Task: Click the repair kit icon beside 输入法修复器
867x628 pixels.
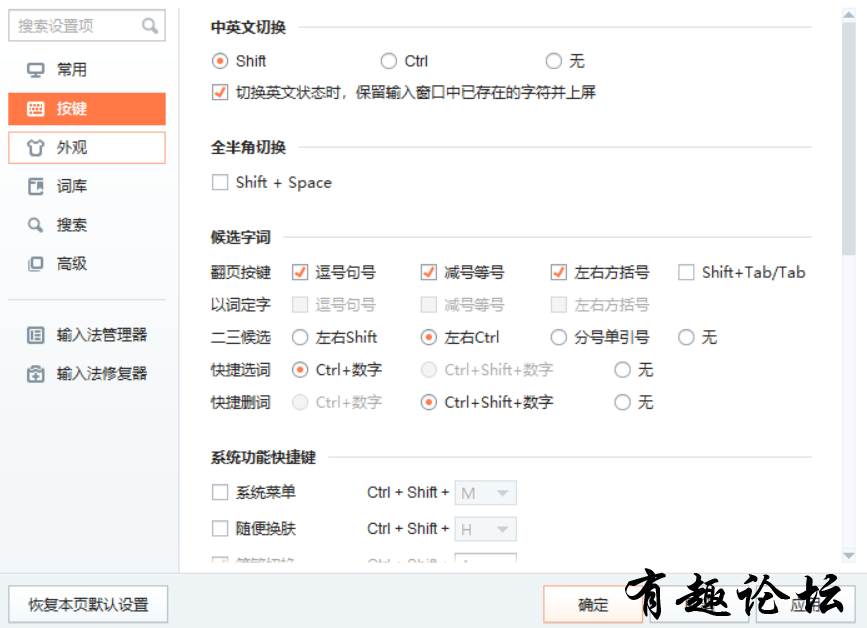Action: tap(36, 374)
